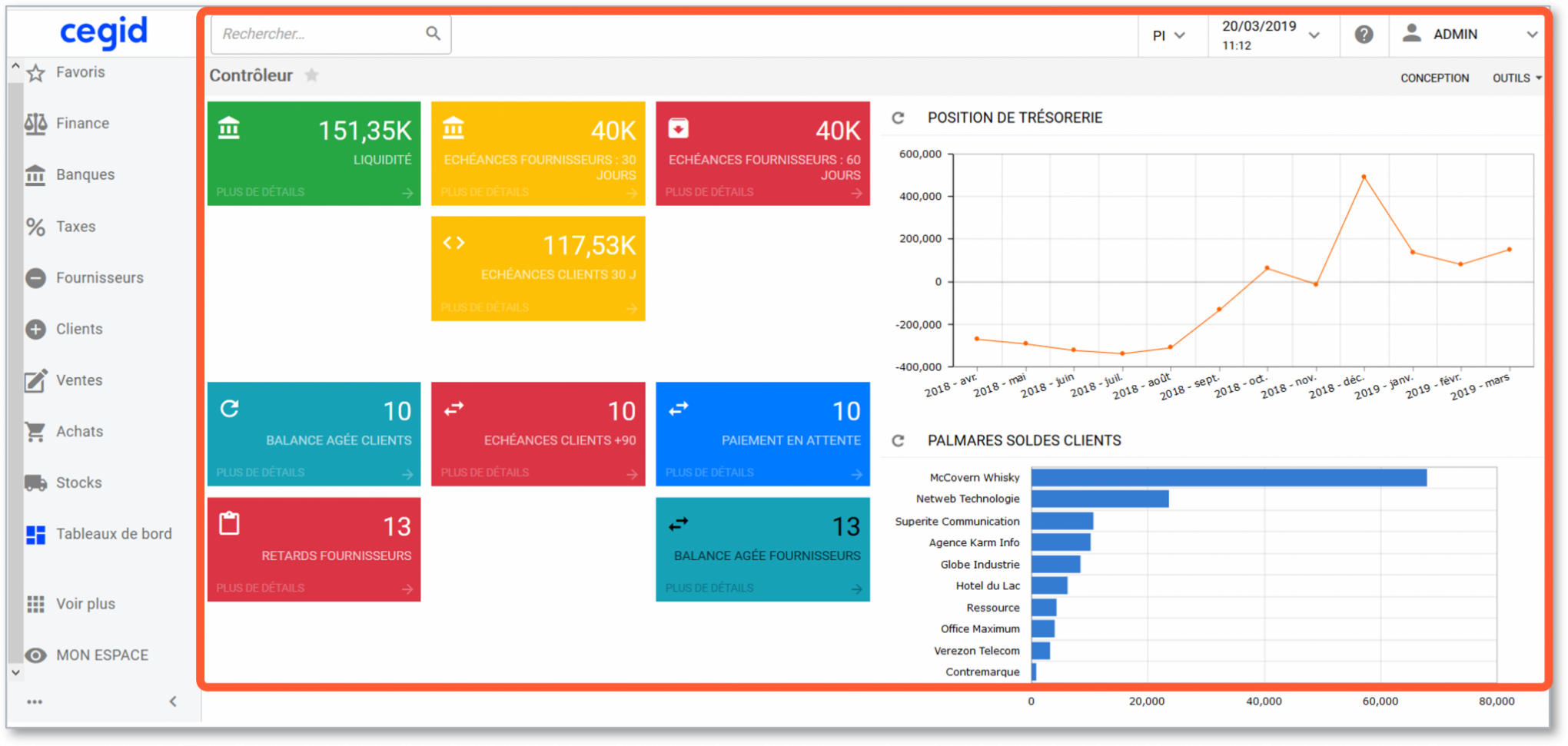Image resolution: width=1568 pixels, height=746 pixels.
Task: Collapse the left sidebar with the chevron
Action: coord(173,701)
